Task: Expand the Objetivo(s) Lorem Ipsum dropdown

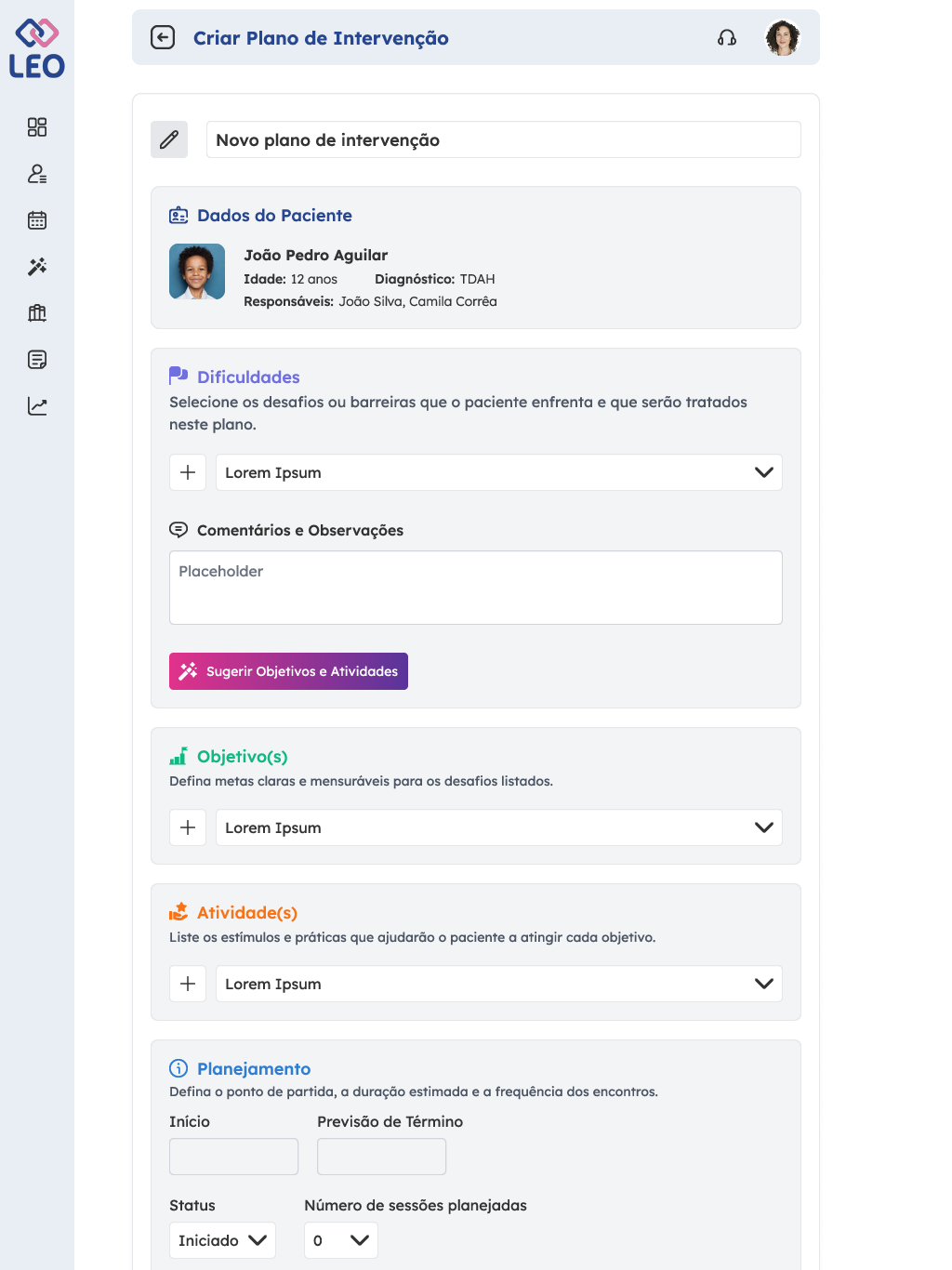Action: coord(498,827)
